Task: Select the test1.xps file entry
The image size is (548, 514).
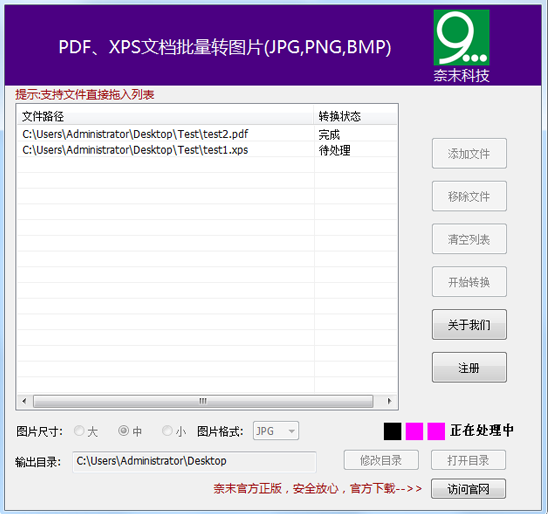Action: (x=207, y=150)
